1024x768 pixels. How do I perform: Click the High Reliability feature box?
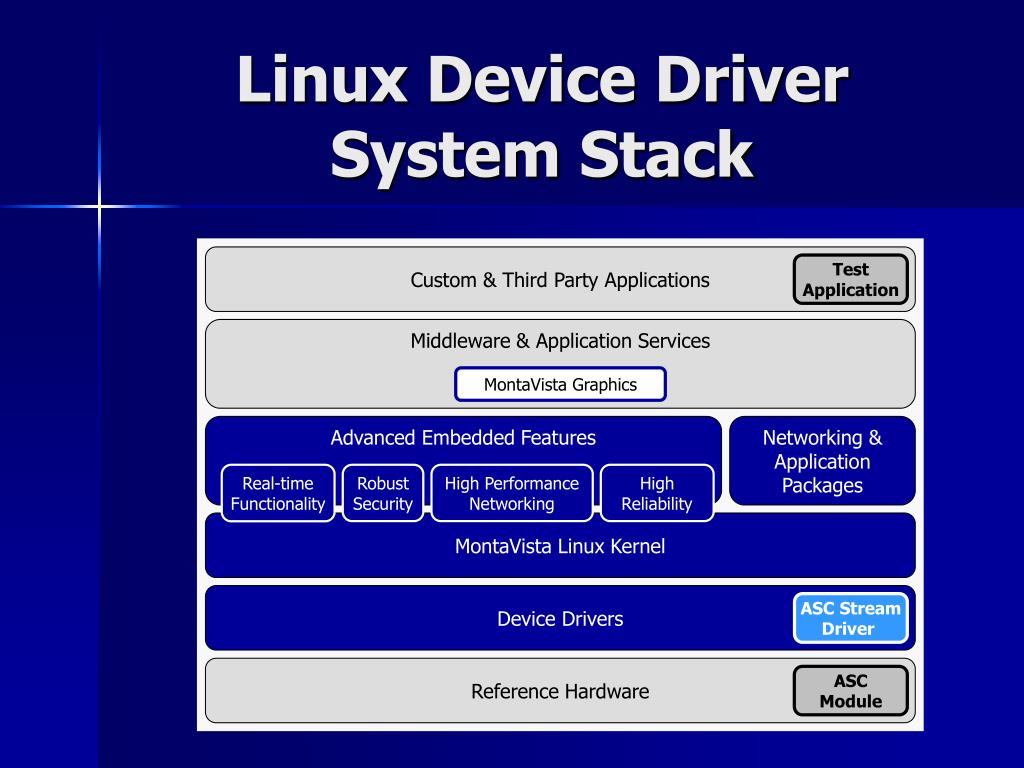click(656, 492)
